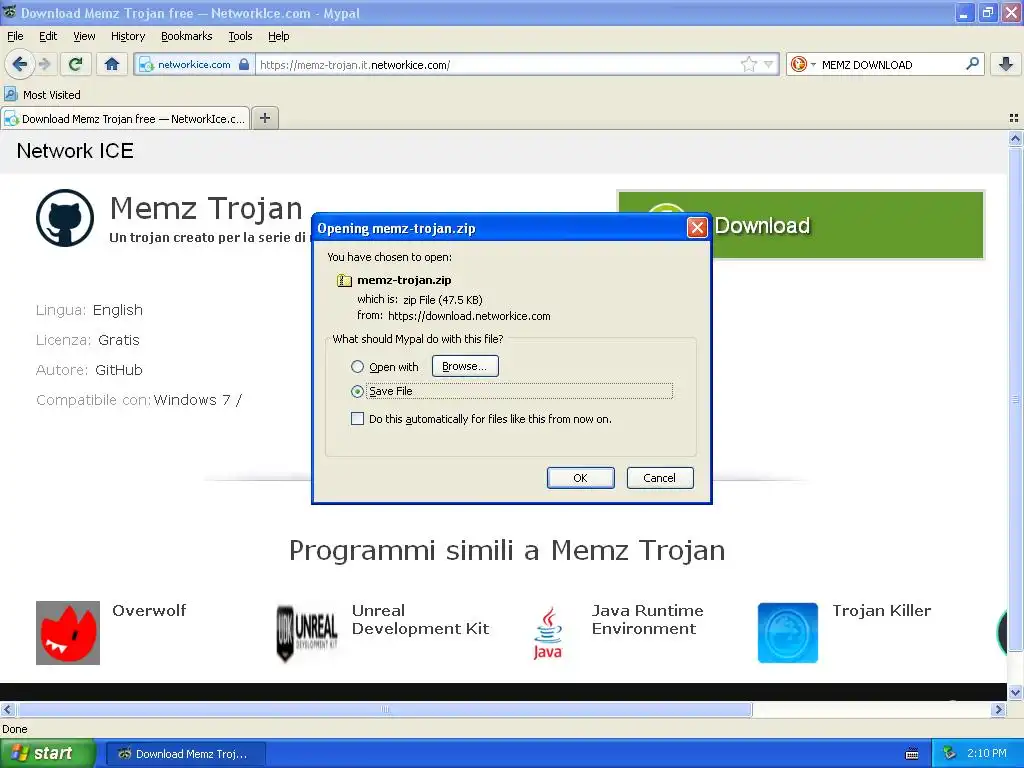
Task: Confirm the download with OK
Action: click(x=581, y=478)
